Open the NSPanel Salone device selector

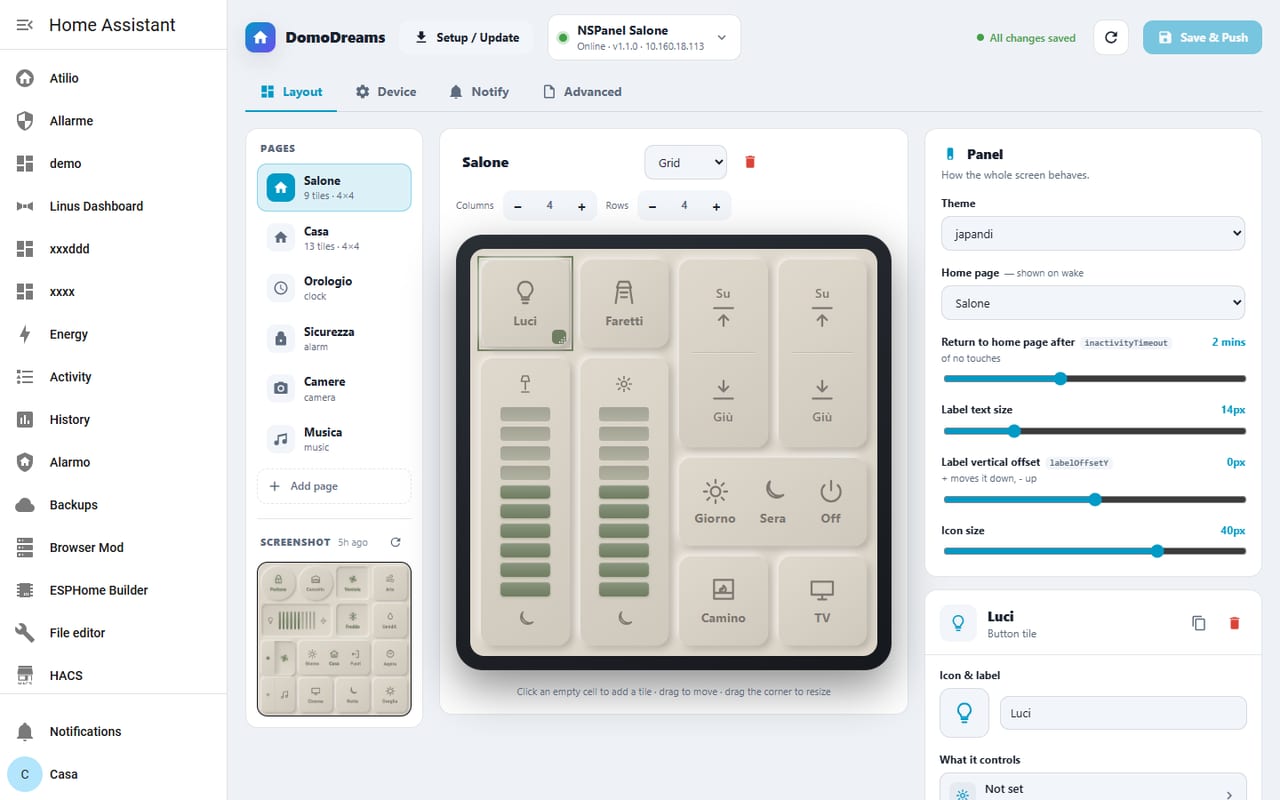coord(644,38)
